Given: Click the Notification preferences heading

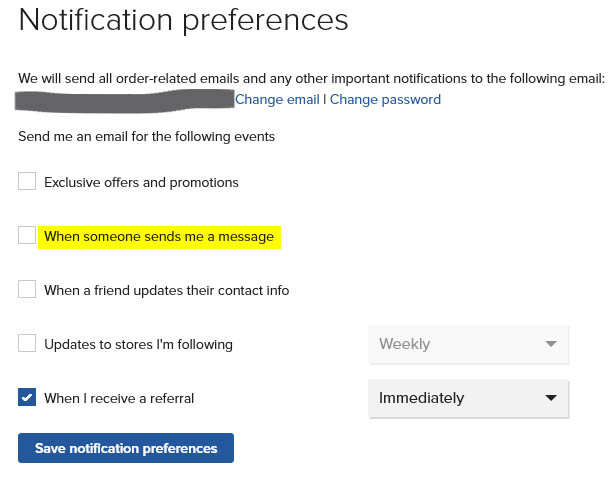Looking at the screenshot, I should (184, 20).
